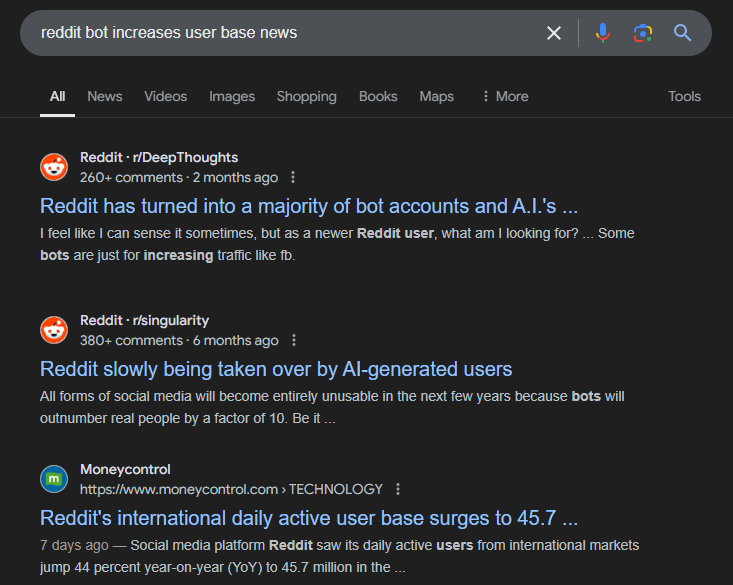The height and width of the screenshot is (585, 733).
Task: Clear the search box with the X icon
Action: pos(553,33)
